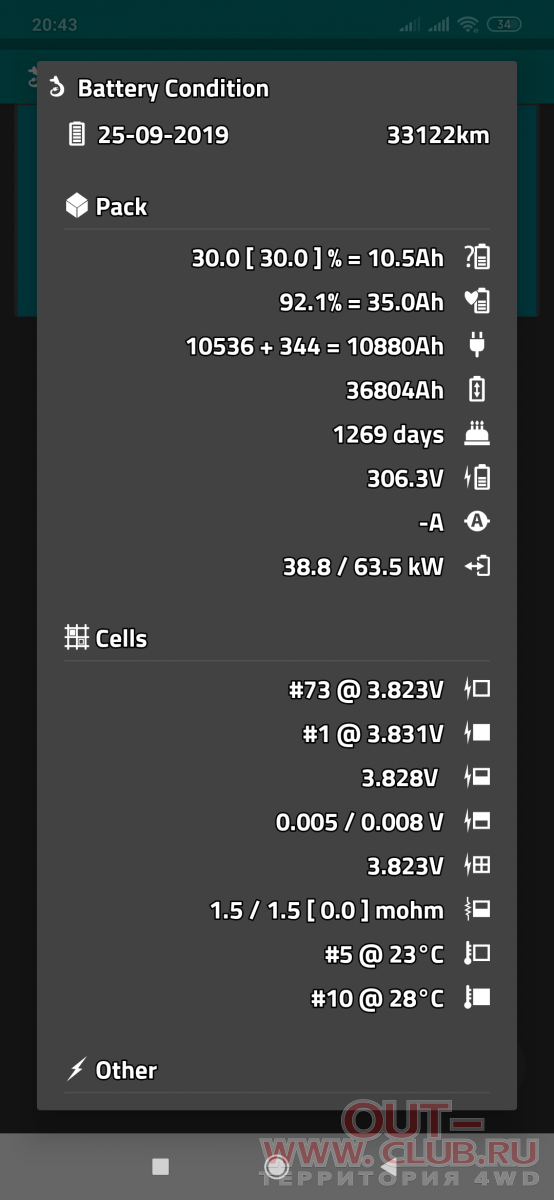Tap the highest cell voltage icon for #1
Screen dimensions: 554x1200
pos(477,733)
